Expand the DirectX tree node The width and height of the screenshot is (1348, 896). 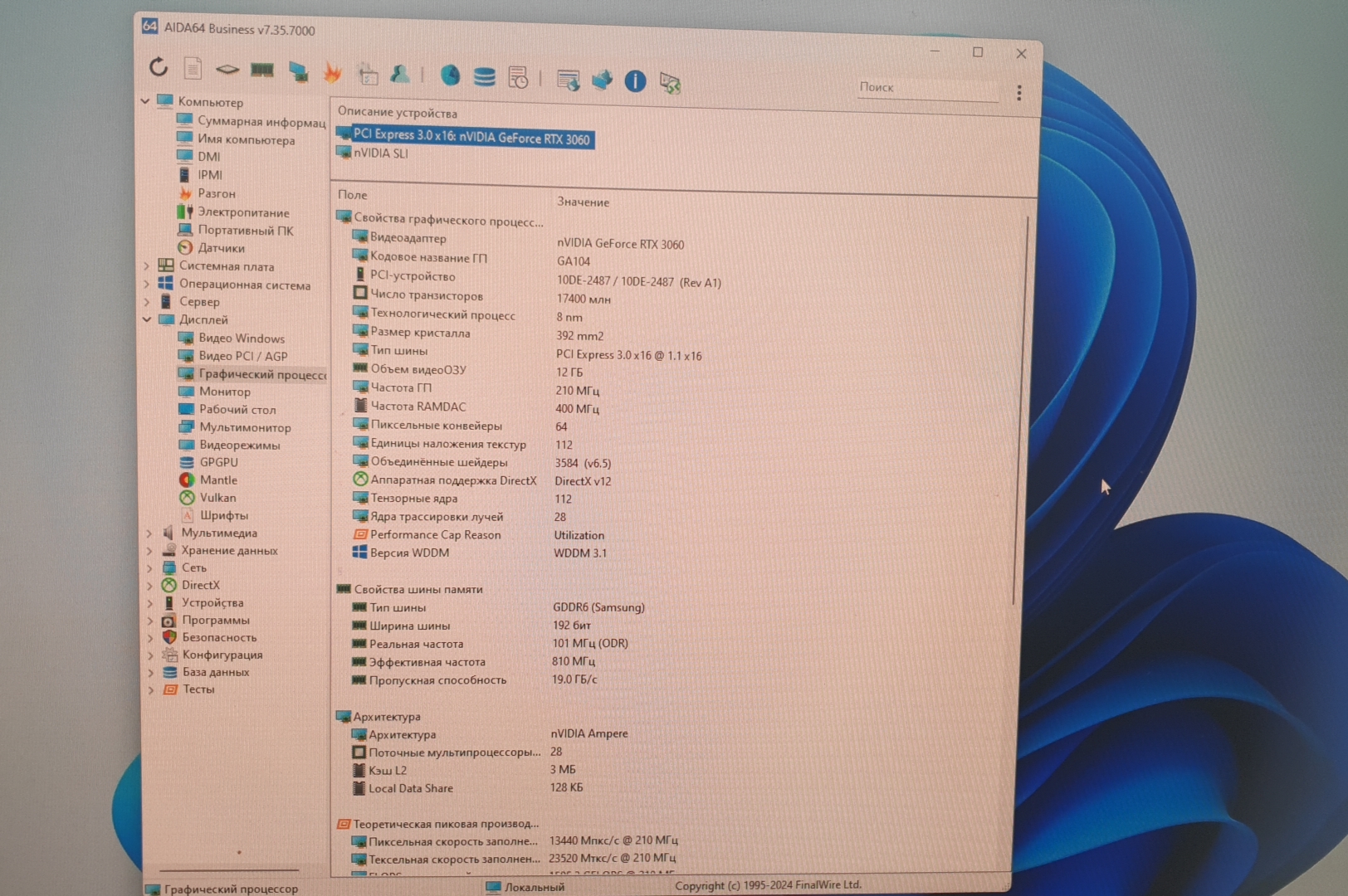(149, 586)
